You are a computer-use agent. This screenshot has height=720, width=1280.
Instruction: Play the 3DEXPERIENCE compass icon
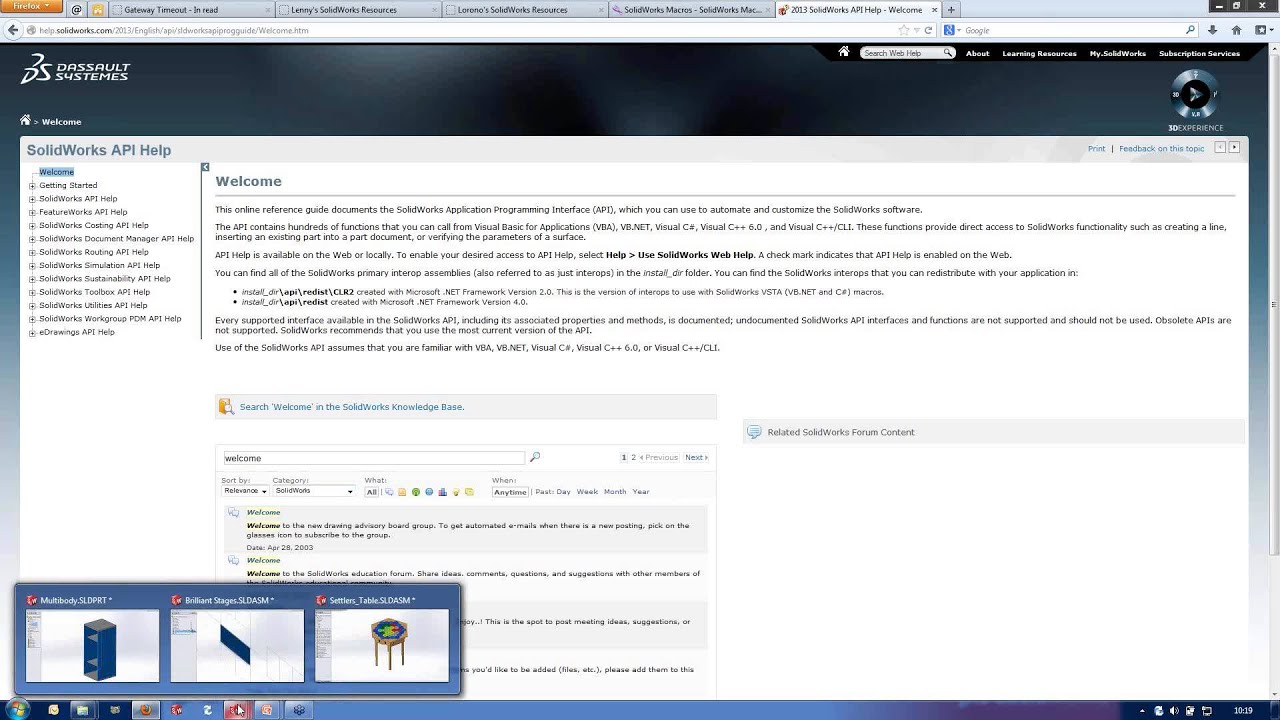point(1194,95)
